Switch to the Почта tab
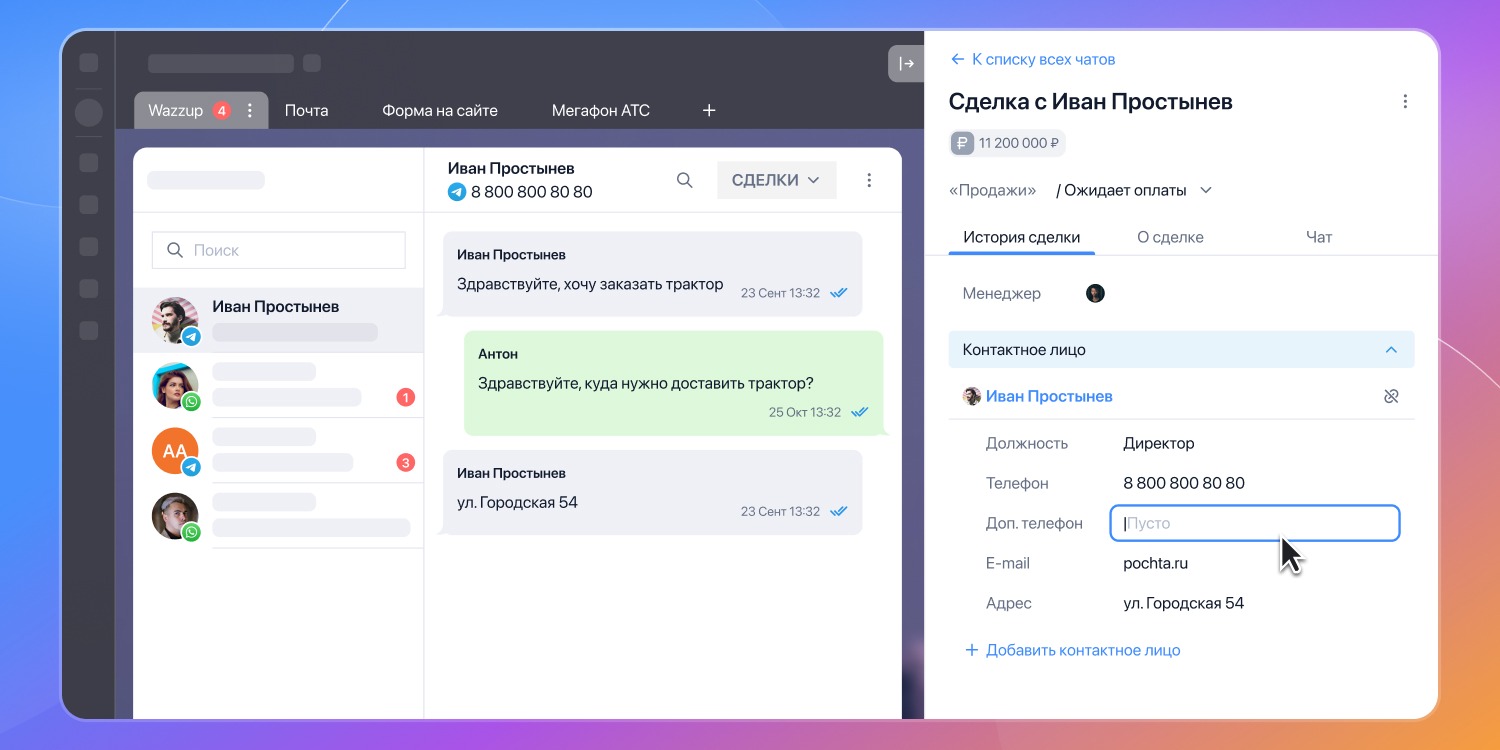 point(306,110)
